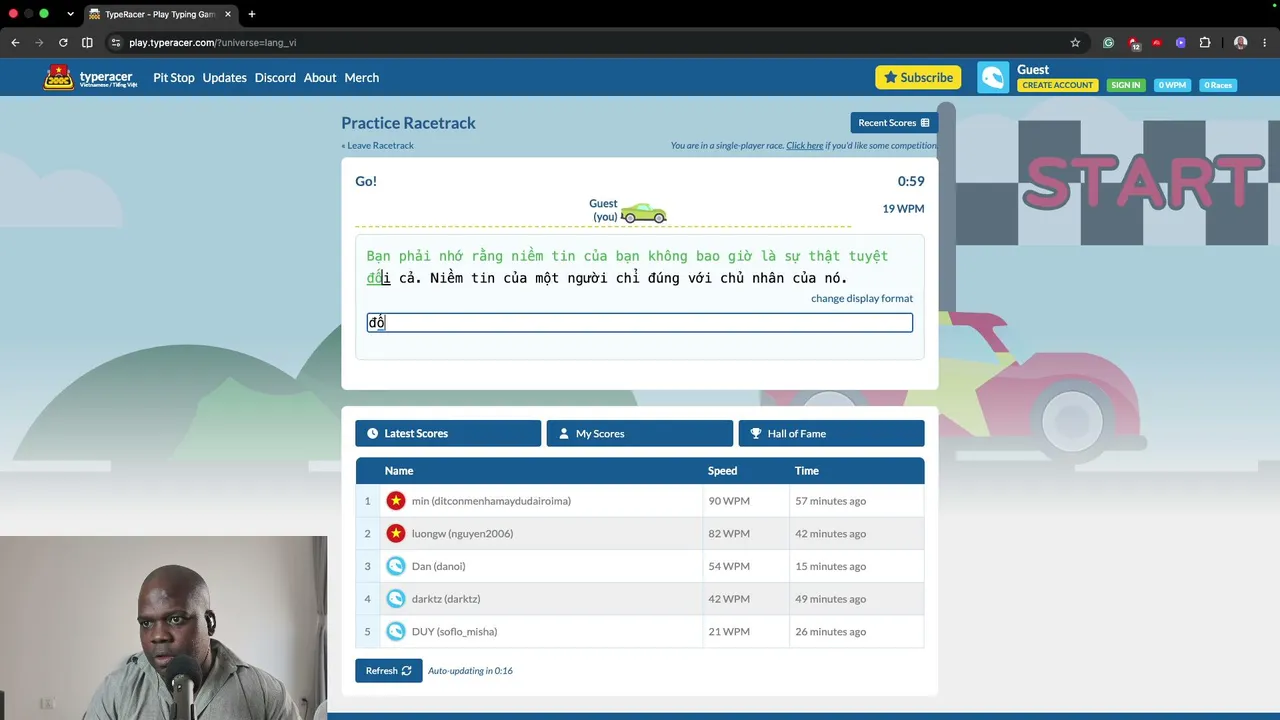Open the Updates page

(x=224, y=78)
